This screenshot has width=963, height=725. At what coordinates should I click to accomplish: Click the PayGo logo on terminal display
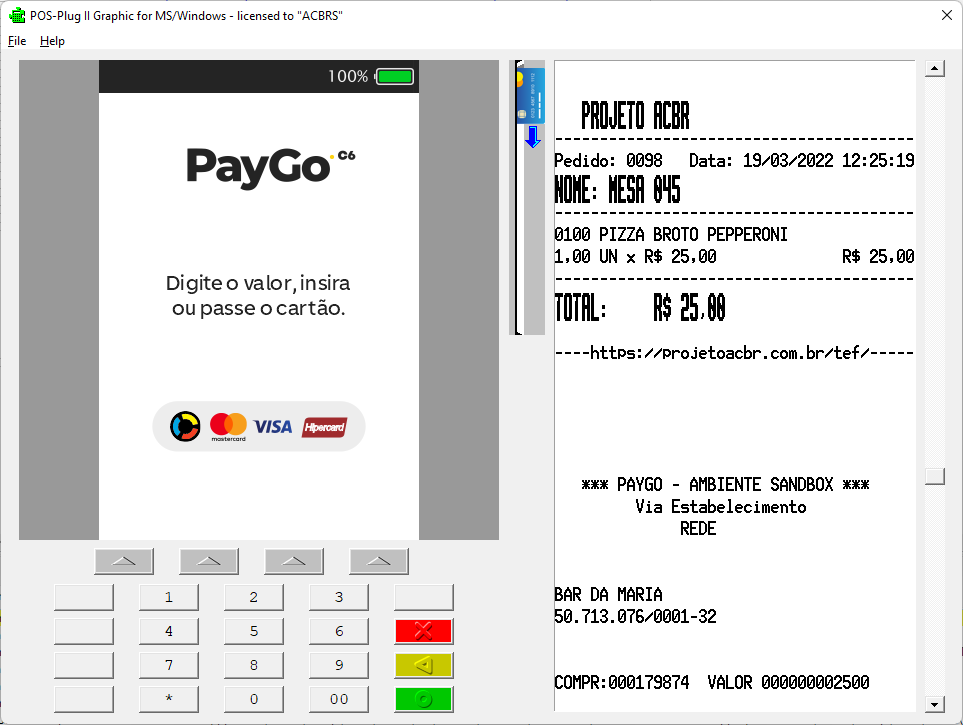click(x=271, y=167)
